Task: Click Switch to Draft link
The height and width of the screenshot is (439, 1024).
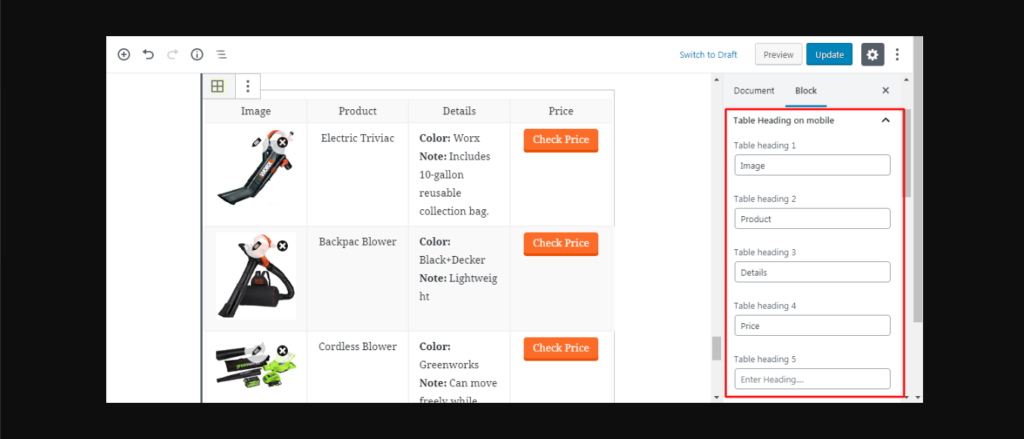Action: click(708, 55)
